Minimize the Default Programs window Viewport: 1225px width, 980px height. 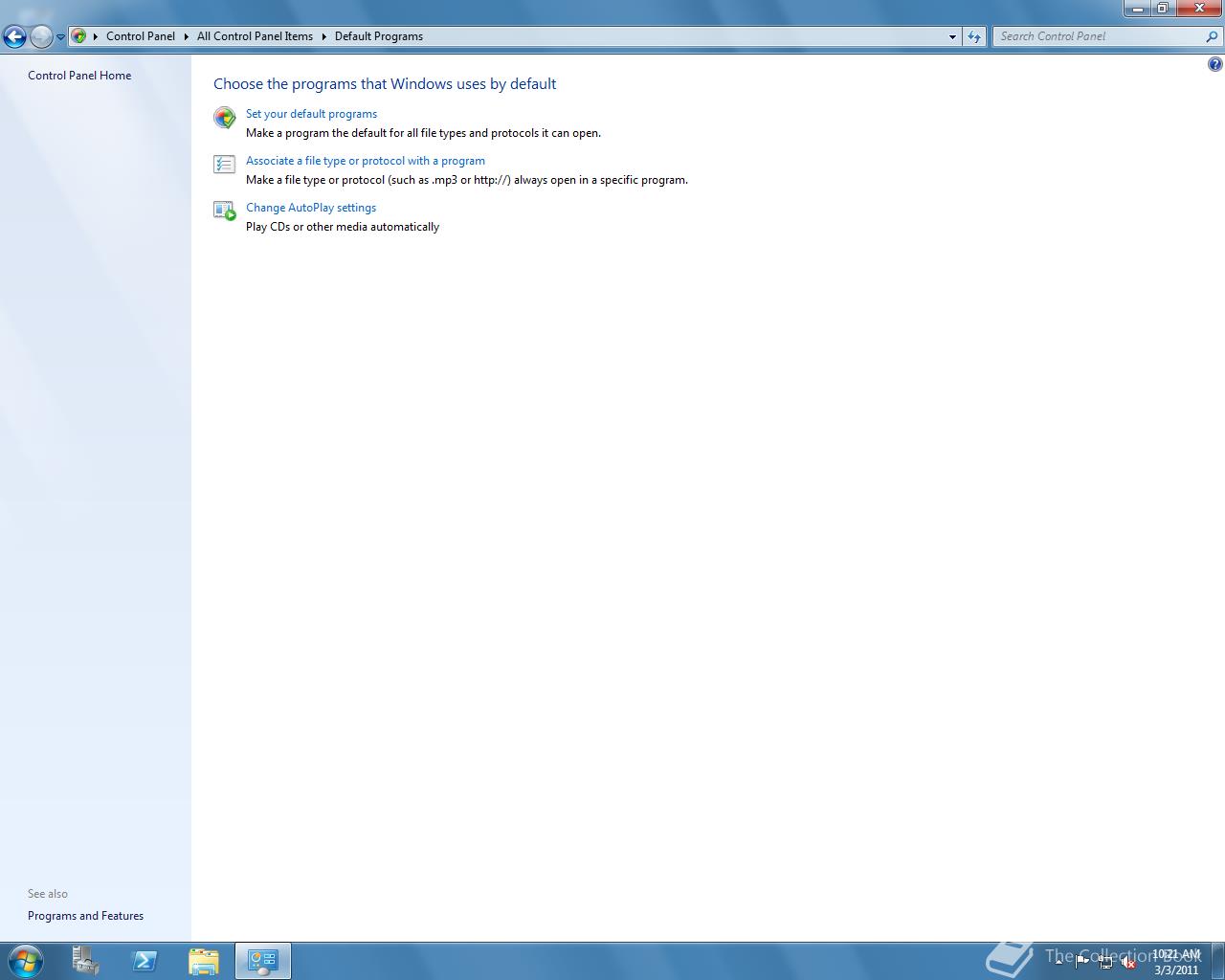1137,8
